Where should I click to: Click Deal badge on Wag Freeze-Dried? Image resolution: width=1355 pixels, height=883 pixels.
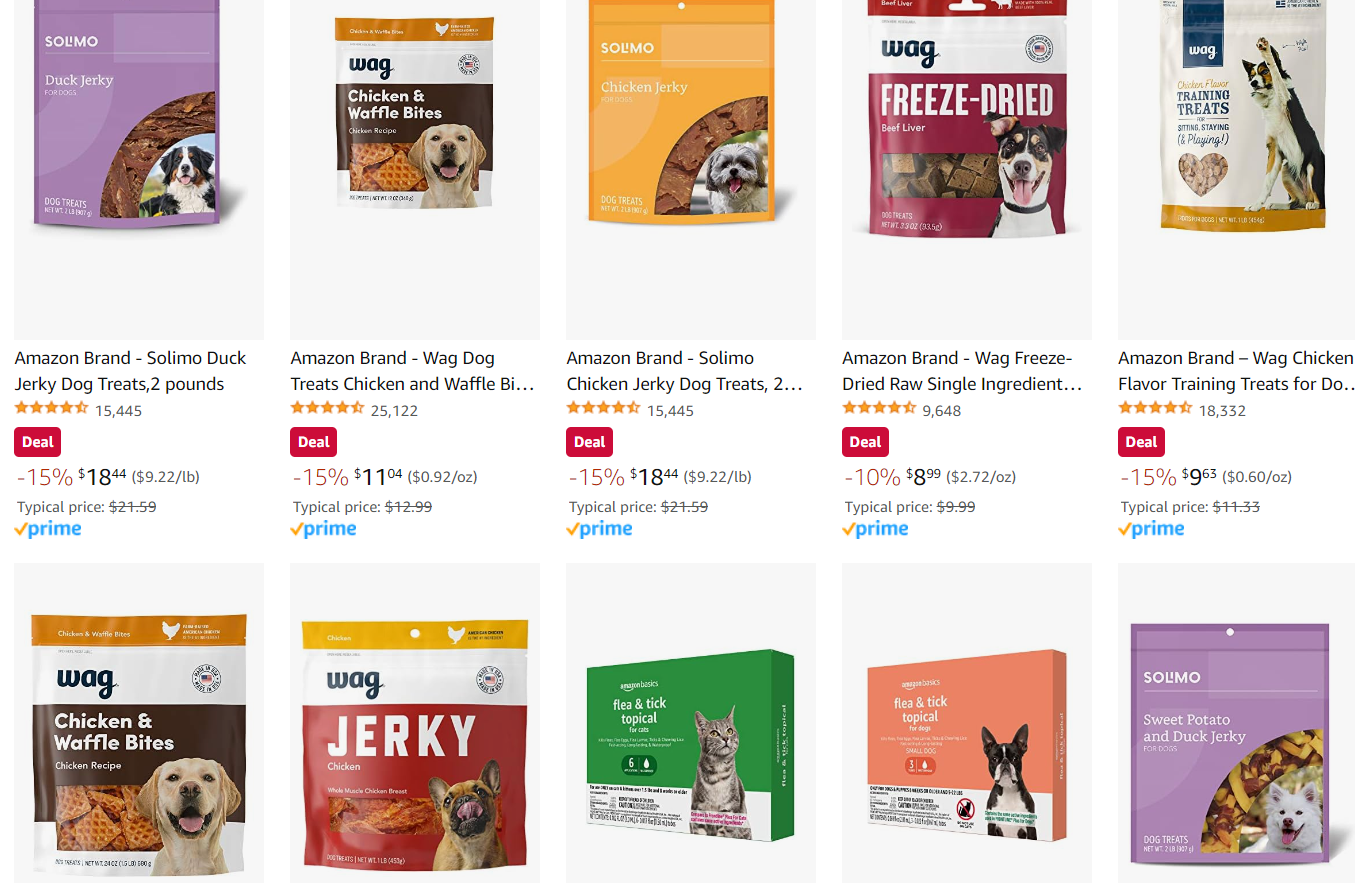coord(865,442)
